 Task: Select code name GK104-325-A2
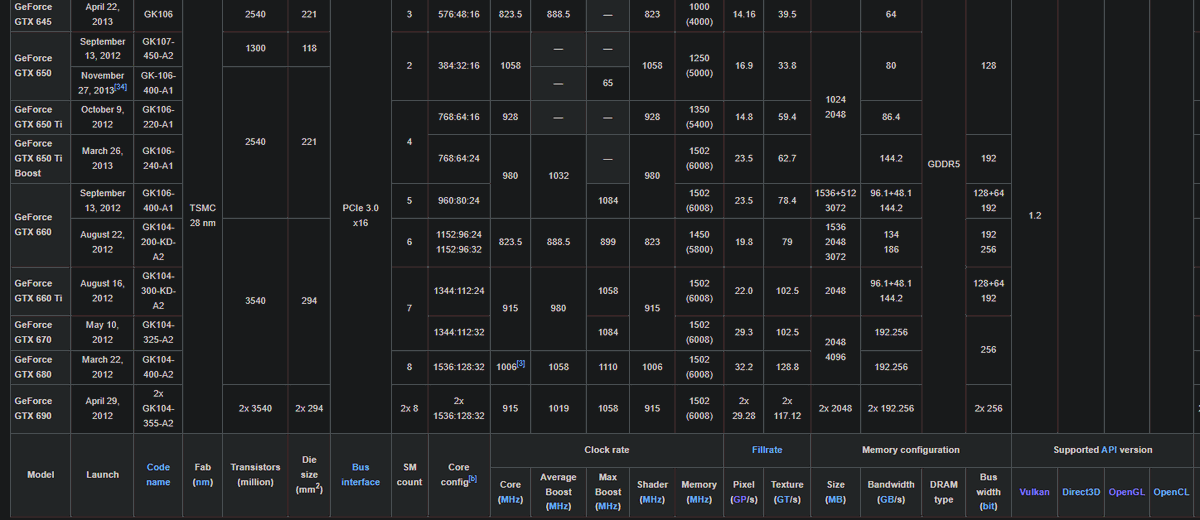point(158,333)
